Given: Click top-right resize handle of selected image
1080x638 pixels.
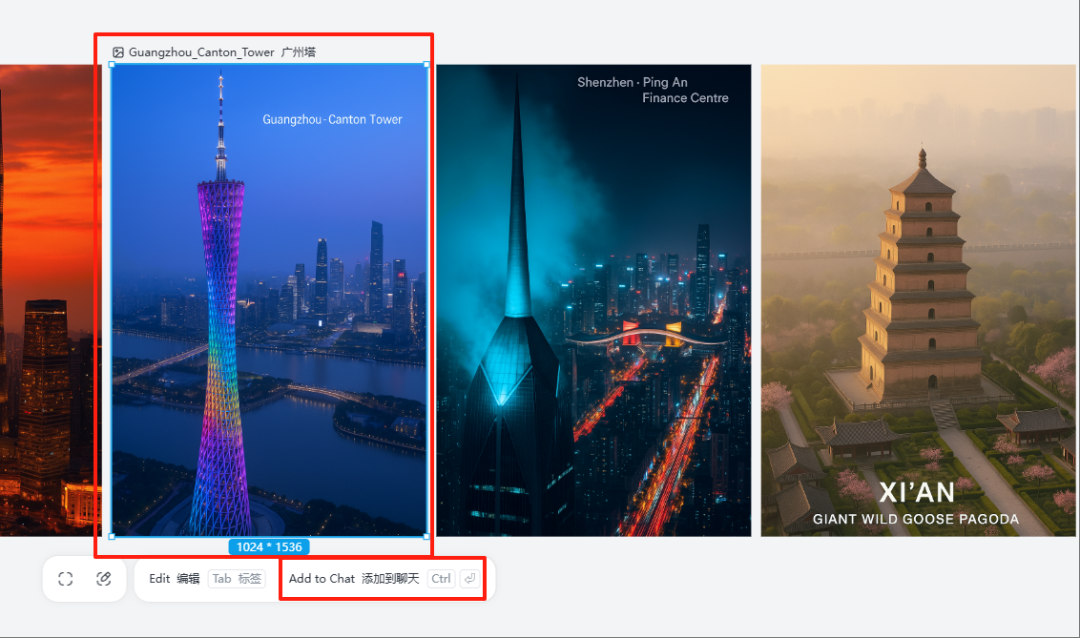Looking at the screenshot, I should [x=427, y=65].
